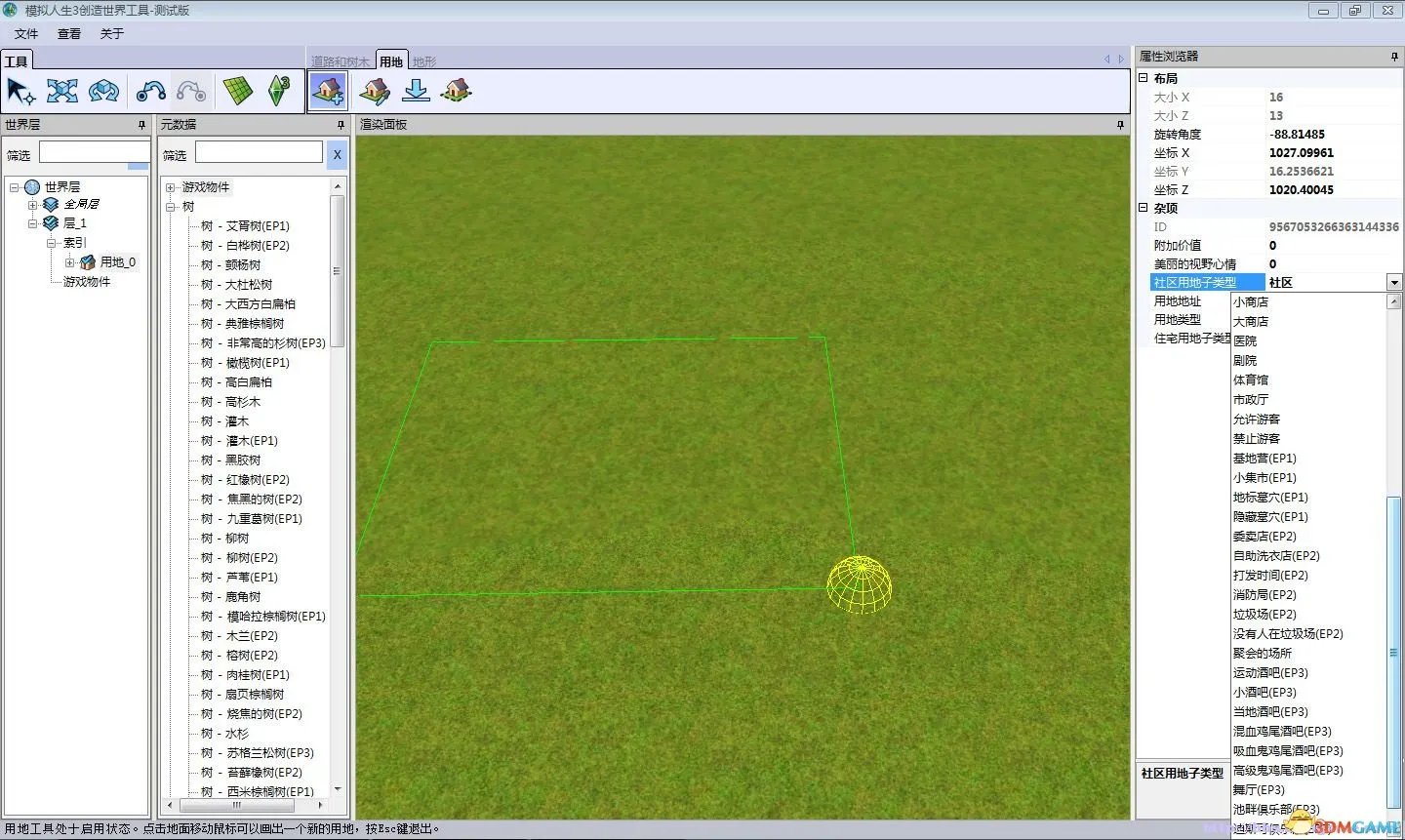1405x840 pixels.
Task: Select tree item 树 - 柳树
Action: [225, 539]
